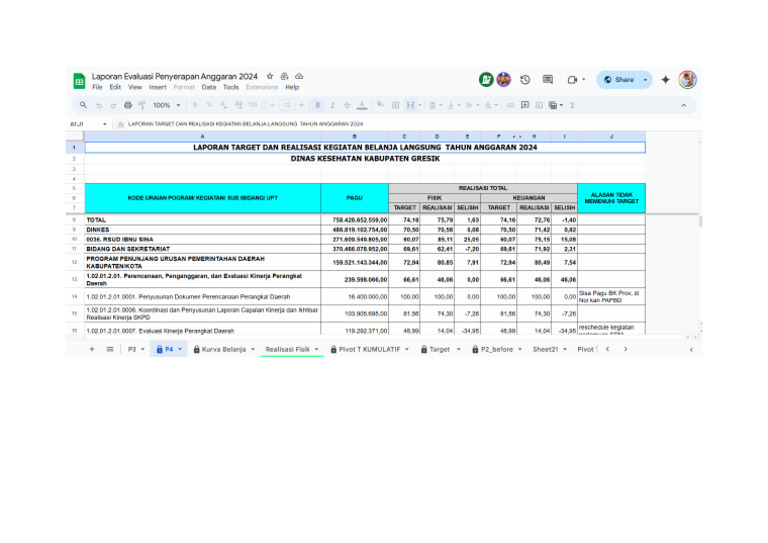Open the comments panel icon
The image size is (768, 543).
click(x=548, y=80)
